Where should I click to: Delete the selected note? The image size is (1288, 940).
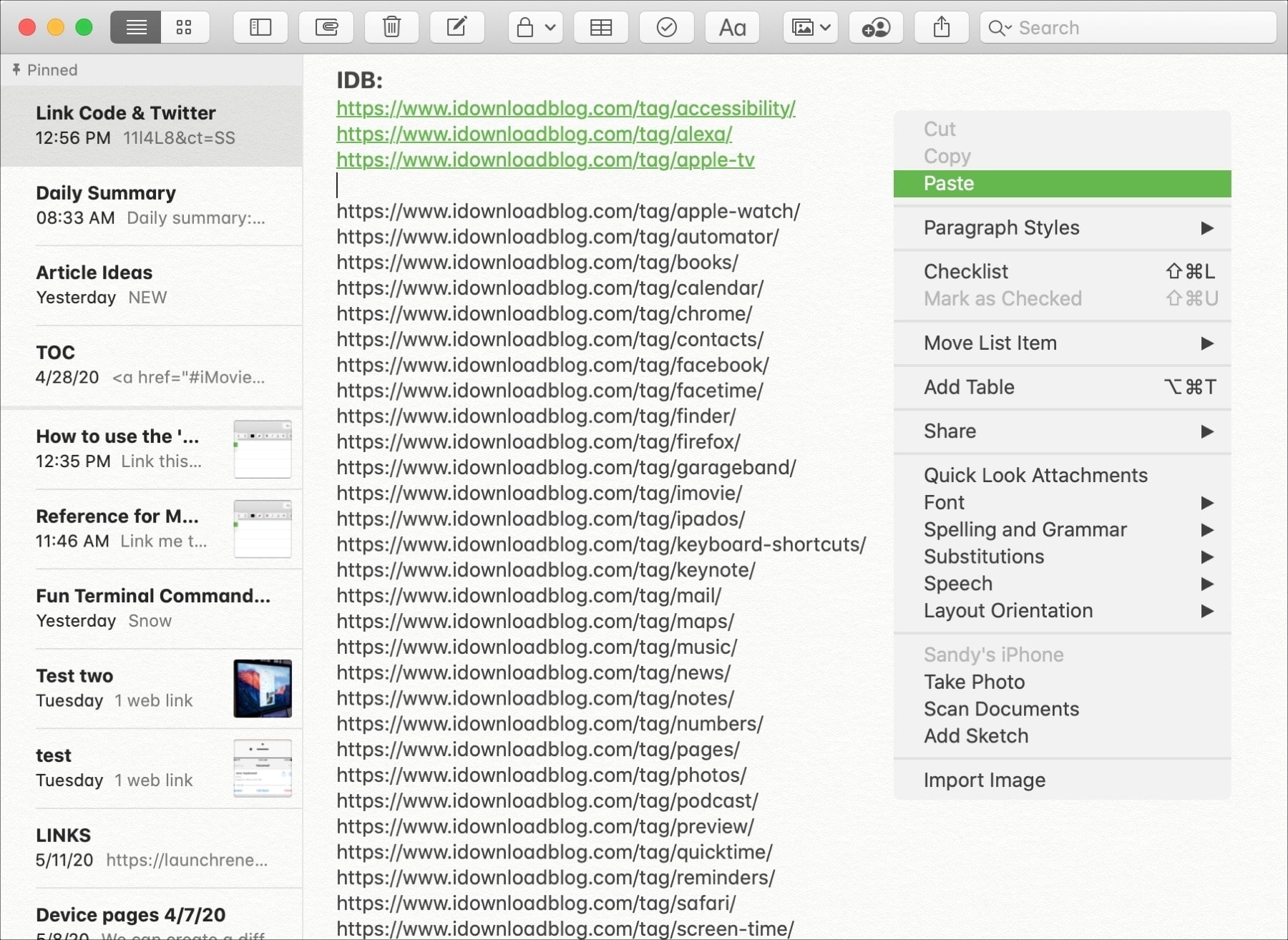click(391, 28)
